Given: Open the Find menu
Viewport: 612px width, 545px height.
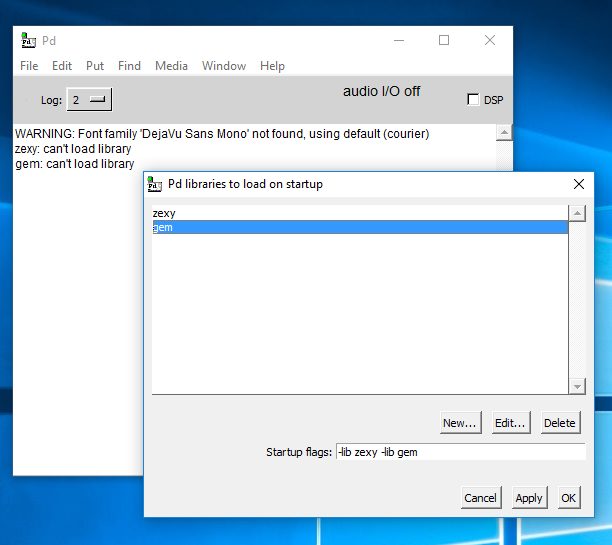Looking at the screenshot, I should coord(129,66).
